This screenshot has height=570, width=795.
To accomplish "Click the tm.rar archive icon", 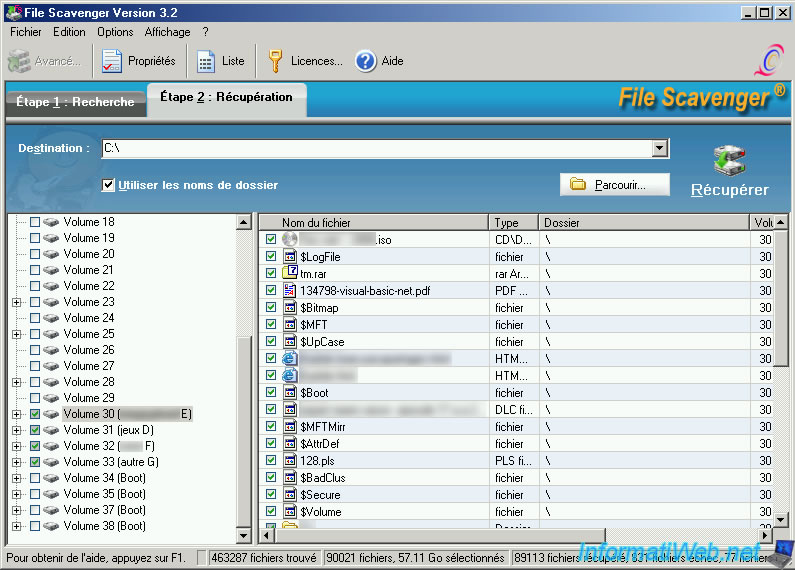I will point(290,273).
